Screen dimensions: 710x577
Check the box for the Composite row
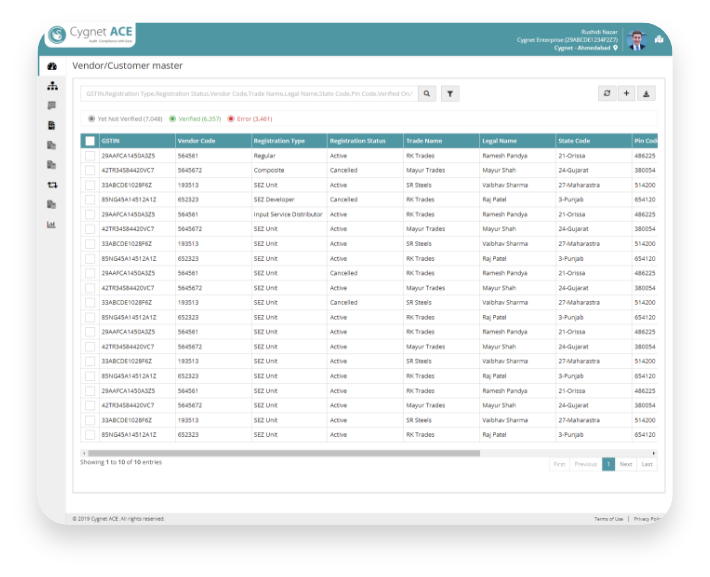pos(90,170)
